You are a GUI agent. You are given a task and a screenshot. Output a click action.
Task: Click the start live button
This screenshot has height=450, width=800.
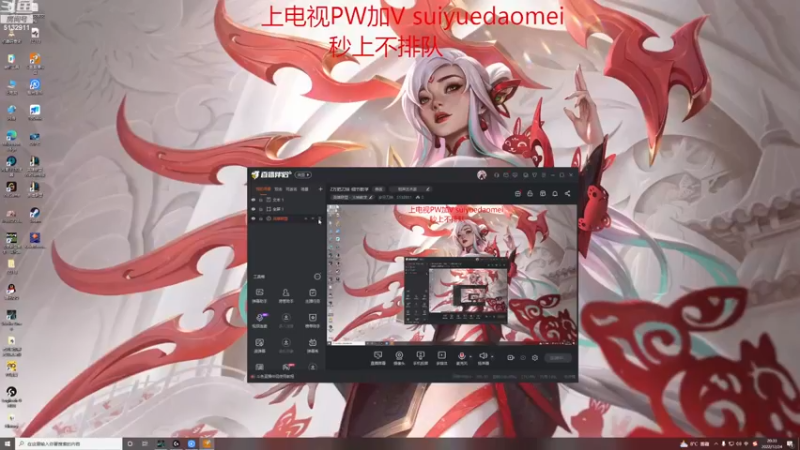557,358
